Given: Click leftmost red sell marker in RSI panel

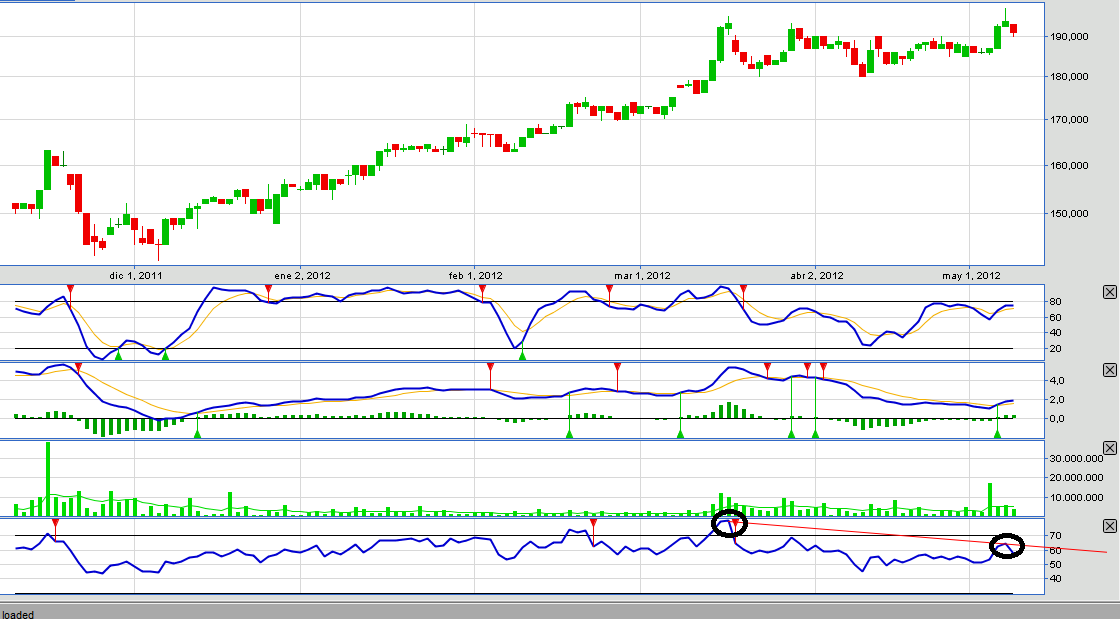Looking at the screenshot, I should [55, 523].
